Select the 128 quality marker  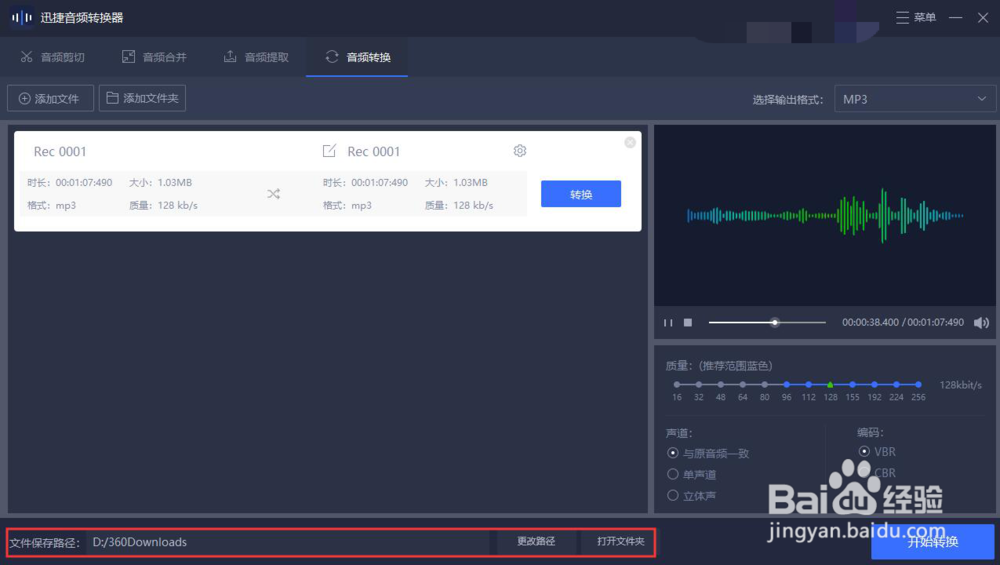click(830, 385)
